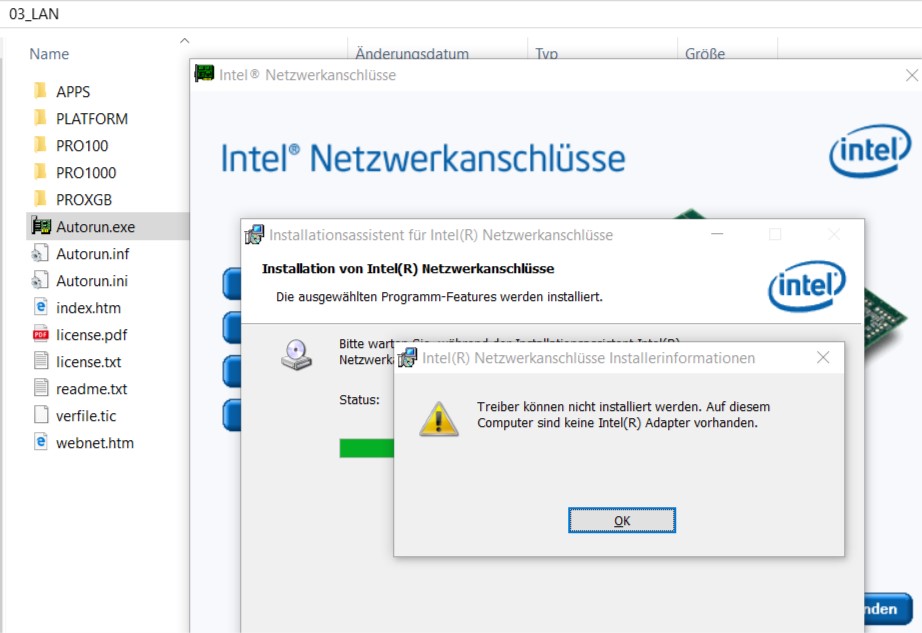922x633 pixels.
Task: Open the APPS folder
Action: [73, 92]
